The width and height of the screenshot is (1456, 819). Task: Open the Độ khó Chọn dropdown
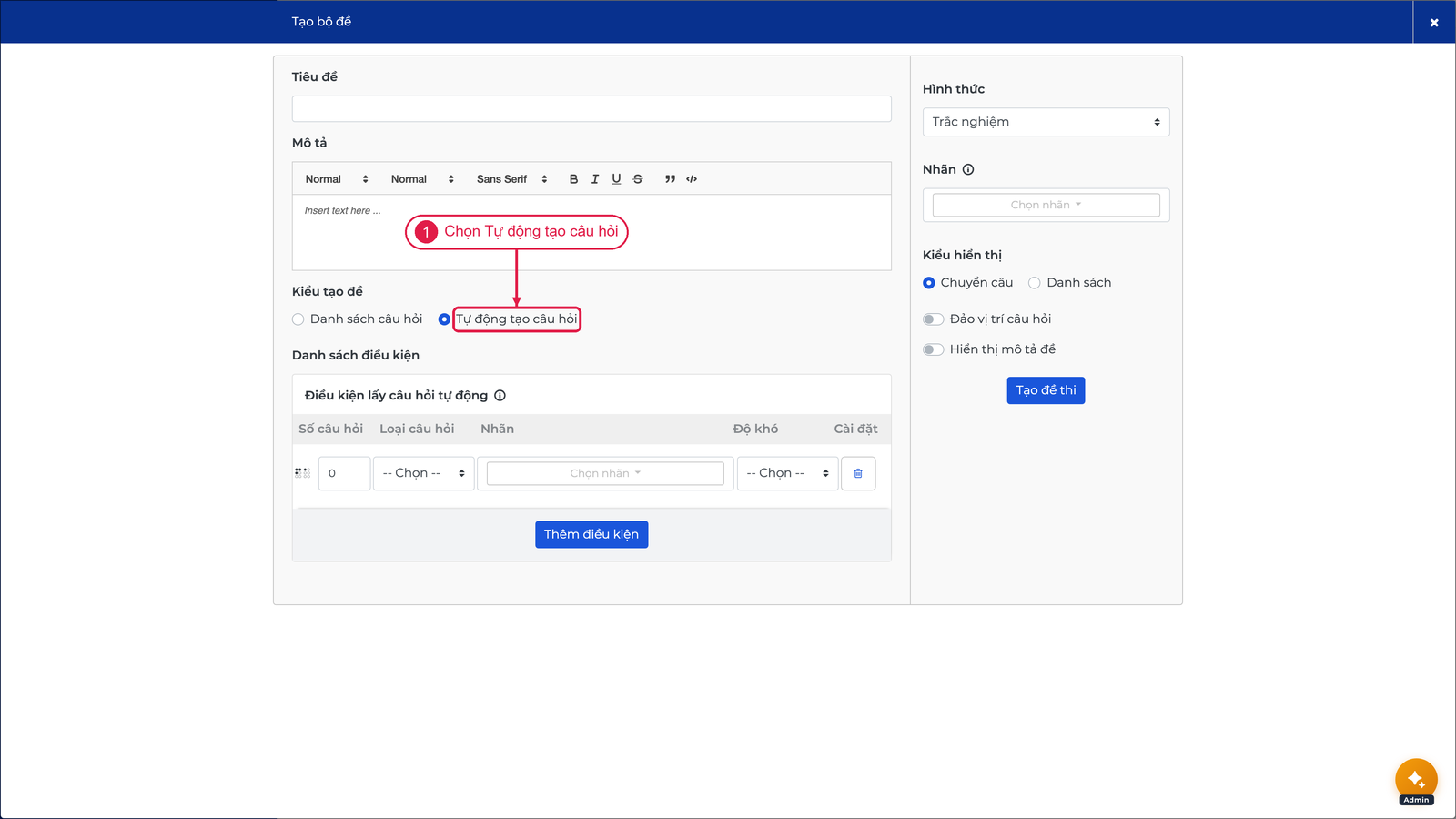point(787,473)
